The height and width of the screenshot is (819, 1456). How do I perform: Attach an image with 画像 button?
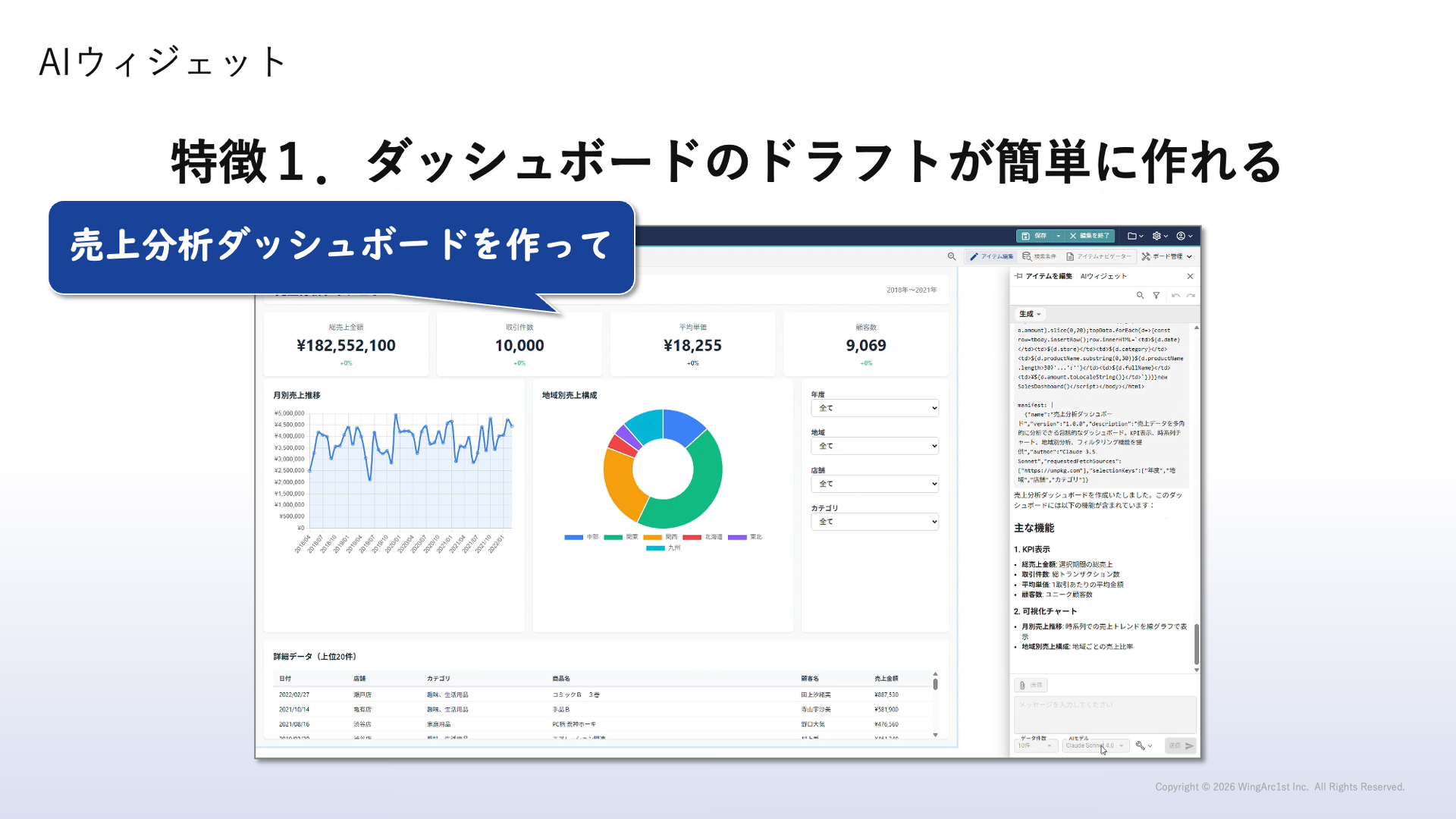[x=1031, y=685]
